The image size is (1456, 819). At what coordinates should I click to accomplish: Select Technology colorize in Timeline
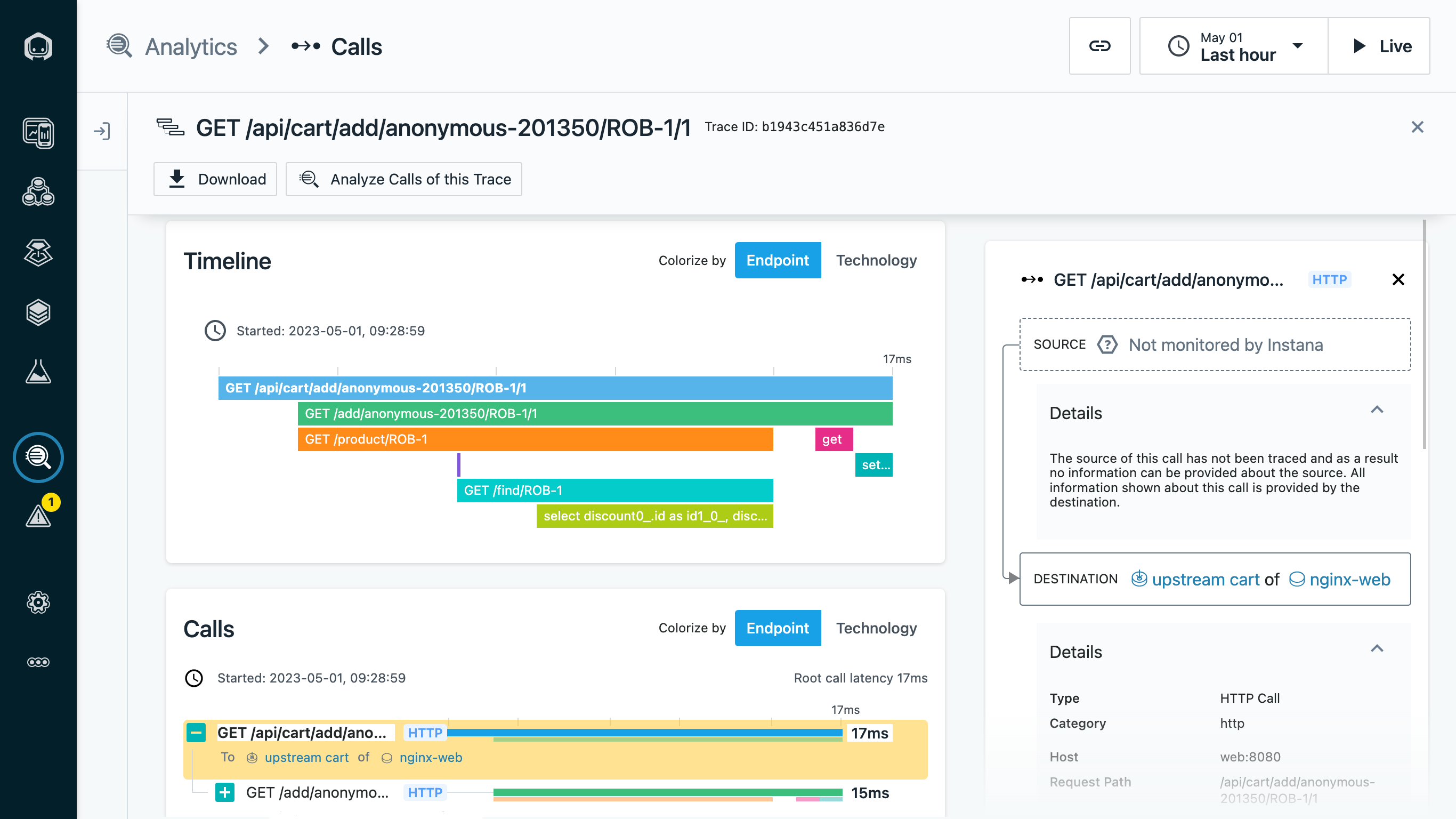pos(876,260)
